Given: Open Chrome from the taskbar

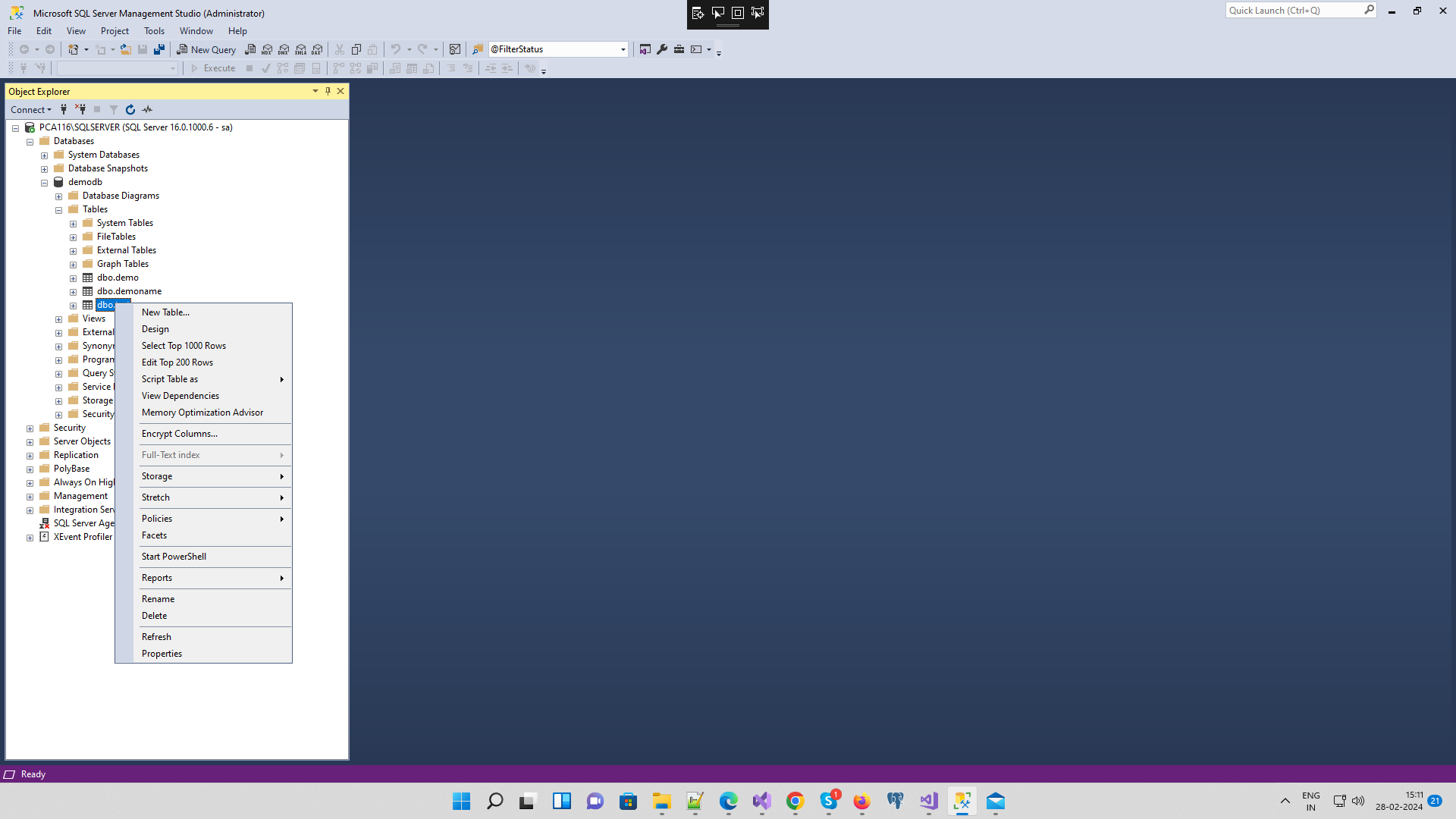Looking at the screenshot, I should (795, 802).
